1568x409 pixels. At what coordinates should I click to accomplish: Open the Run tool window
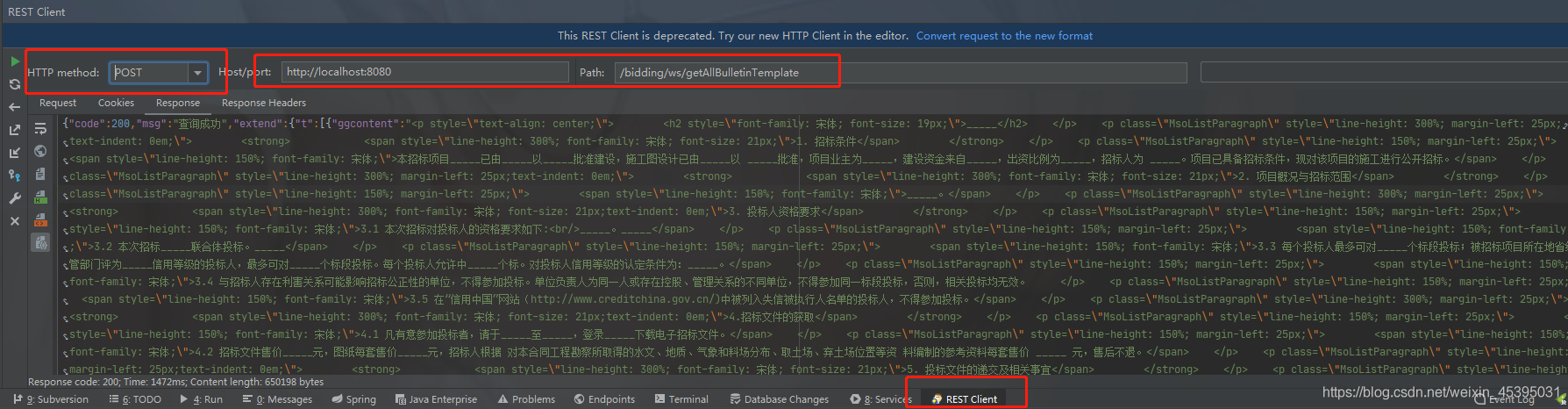click(x=201, y=399)
